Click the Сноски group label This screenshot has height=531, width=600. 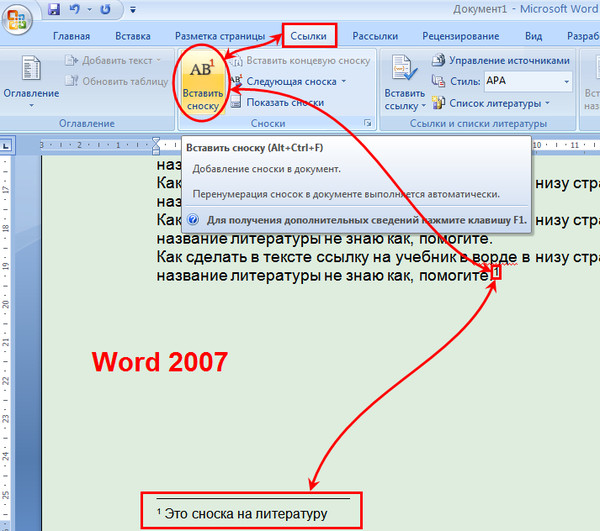click(268, 123)
